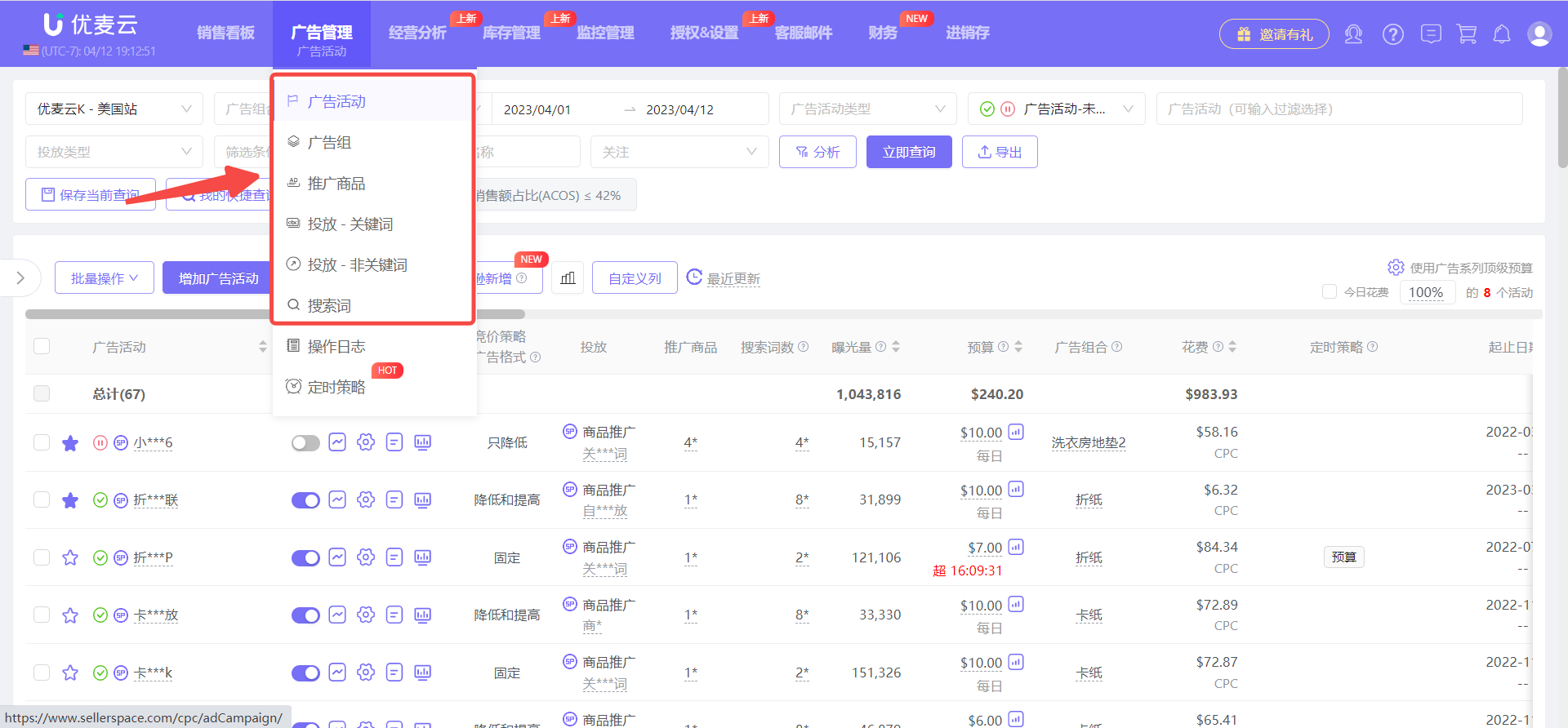
Task: Click the horizontal table scrollbar
Action: 274,313
